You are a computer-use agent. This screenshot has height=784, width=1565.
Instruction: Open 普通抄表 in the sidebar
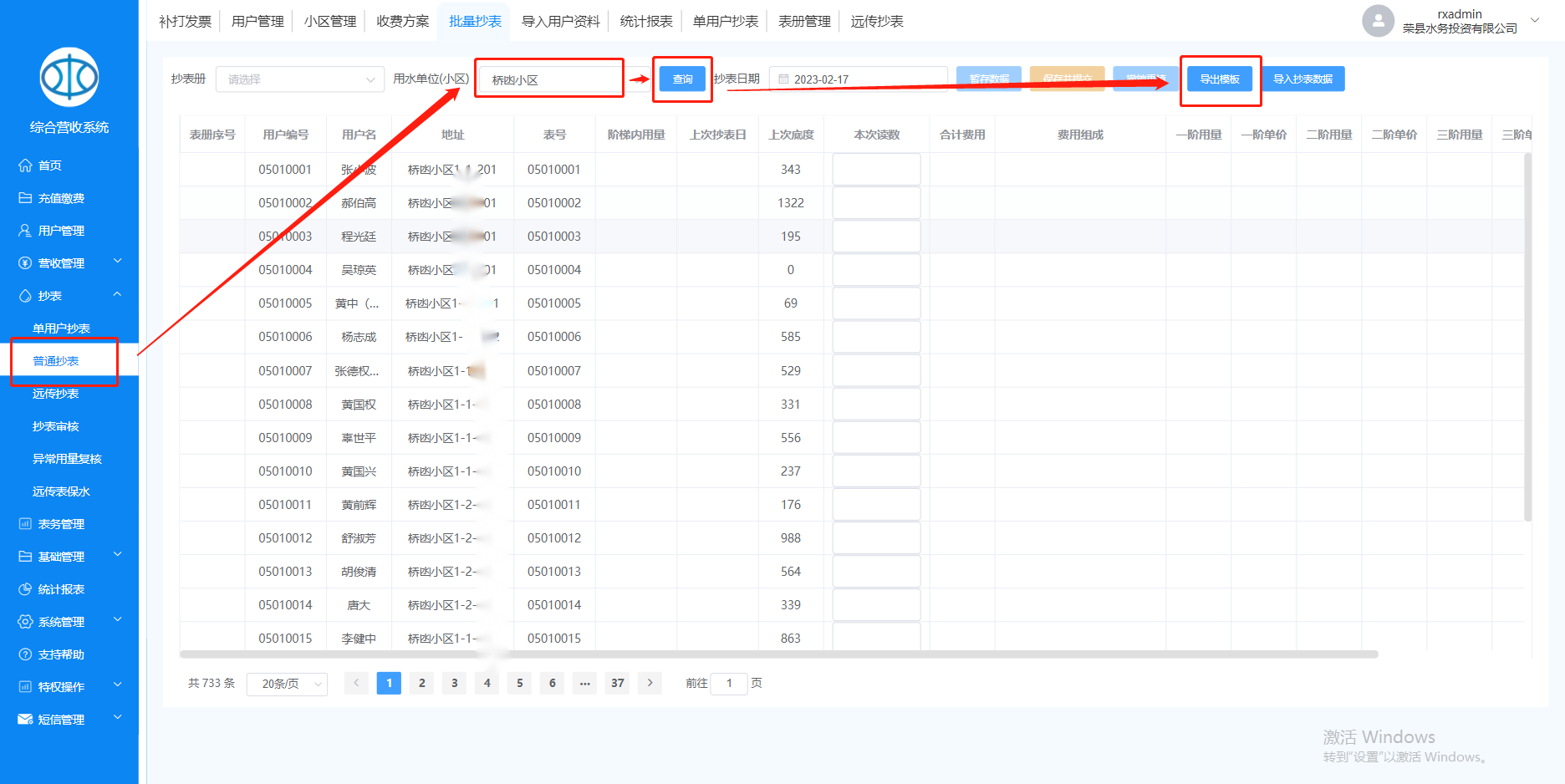coord(56,361)
